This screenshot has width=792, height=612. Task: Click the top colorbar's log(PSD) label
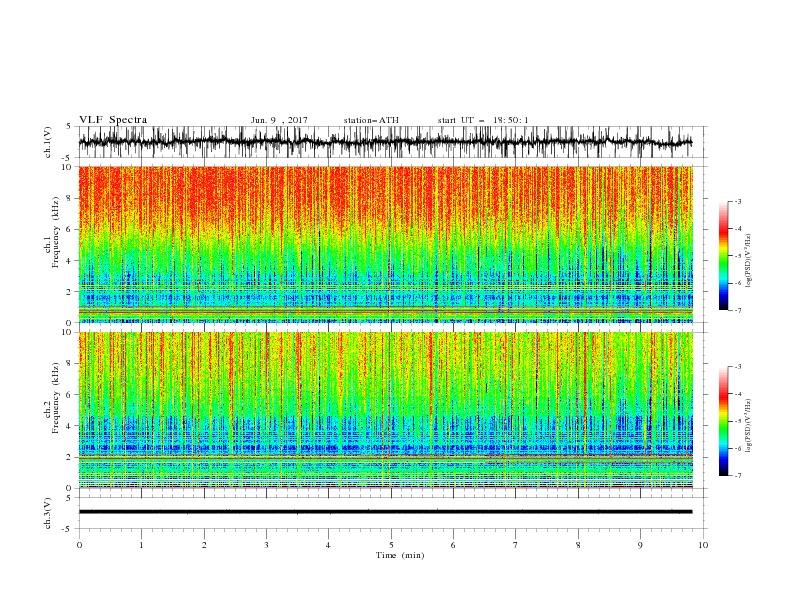(x=749, y=261)
